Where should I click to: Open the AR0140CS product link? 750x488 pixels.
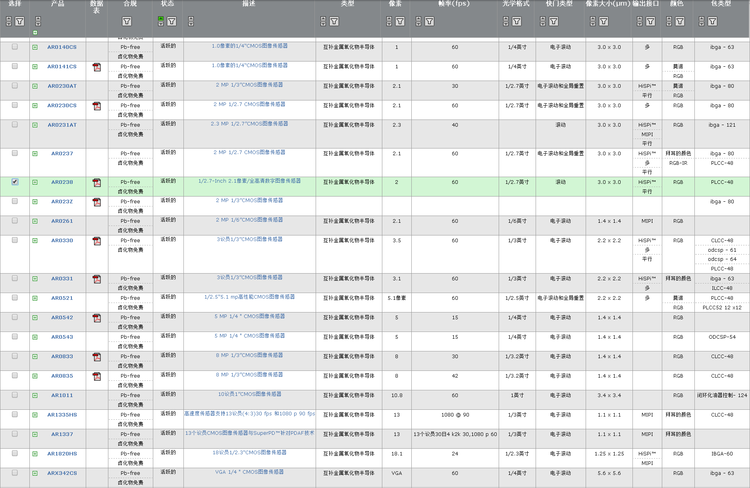tap(62, 47)
